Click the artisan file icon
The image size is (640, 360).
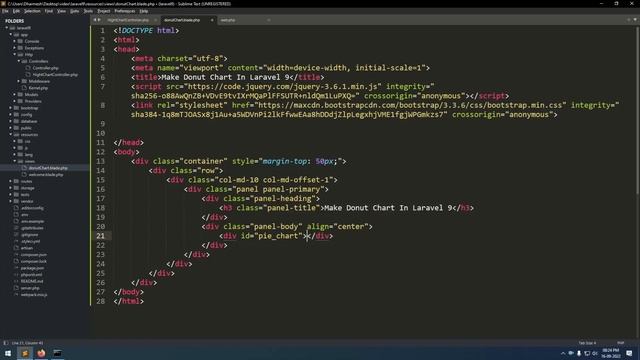16,248
